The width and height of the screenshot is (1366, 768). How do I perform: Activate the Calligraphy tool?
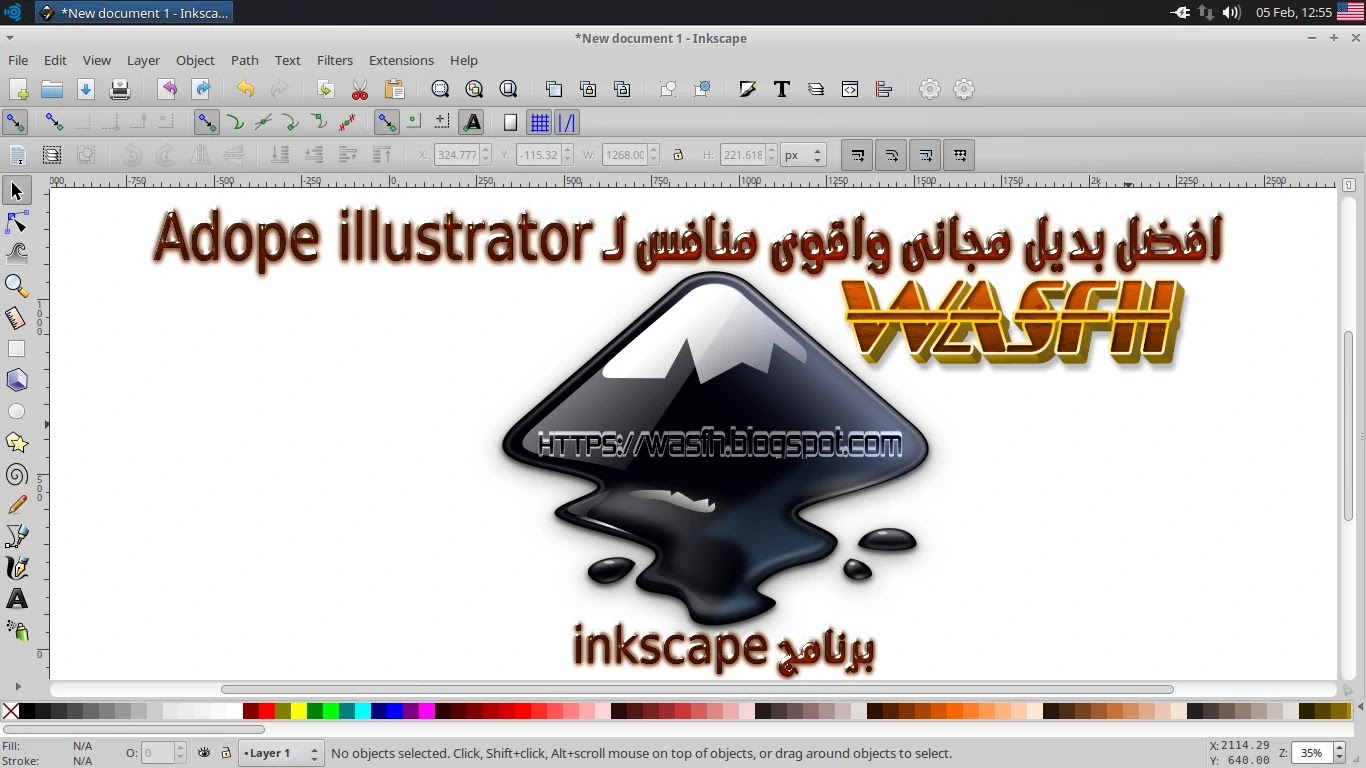(16, 568)
